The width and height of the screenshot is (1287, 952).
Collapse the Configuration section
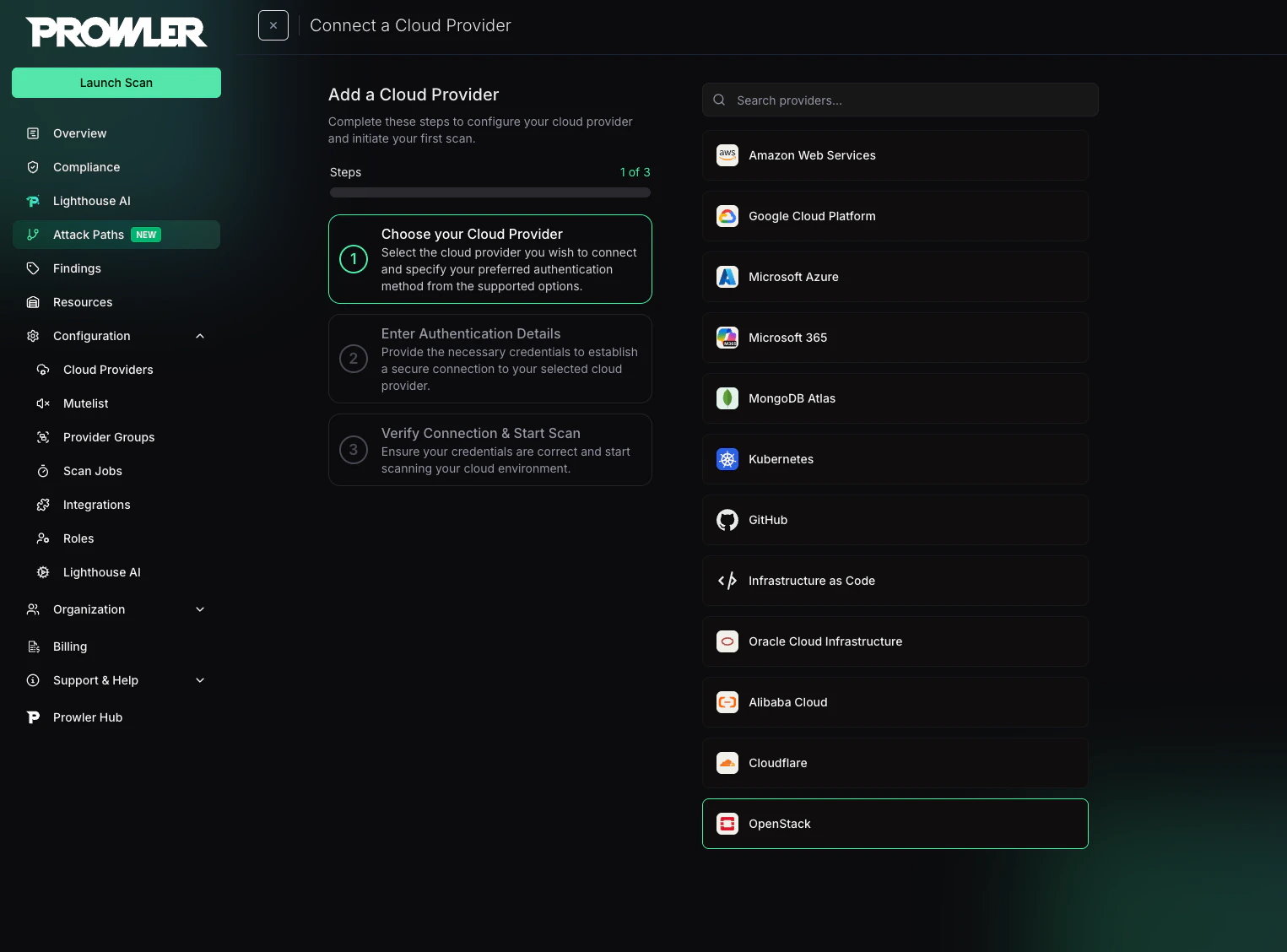[200, 336]
